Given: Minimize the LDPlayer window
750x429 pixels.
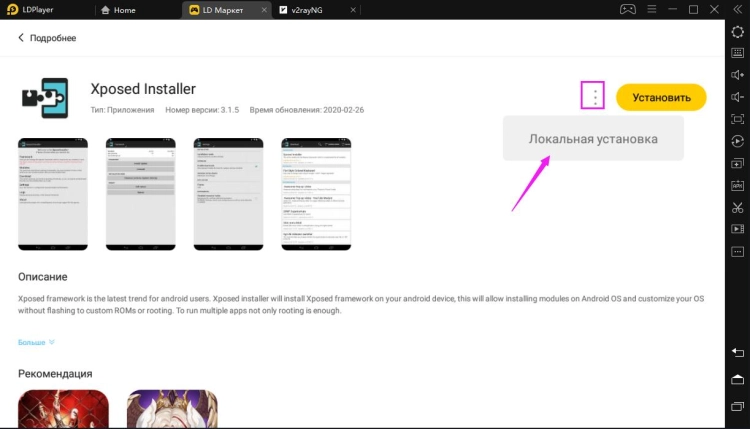Looking at the screenshot, I should click(673, 9).
